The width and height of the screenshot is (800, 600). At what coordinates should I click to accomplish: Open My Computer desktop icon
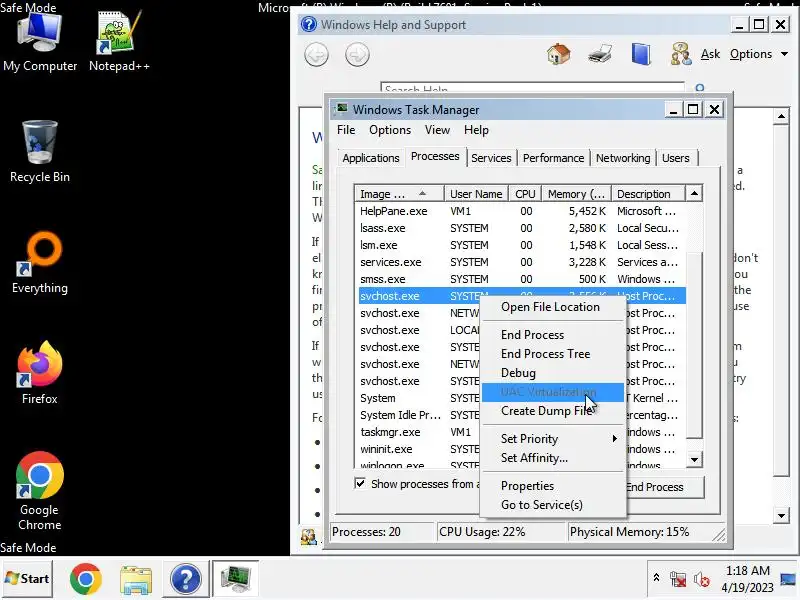[40, 41]
